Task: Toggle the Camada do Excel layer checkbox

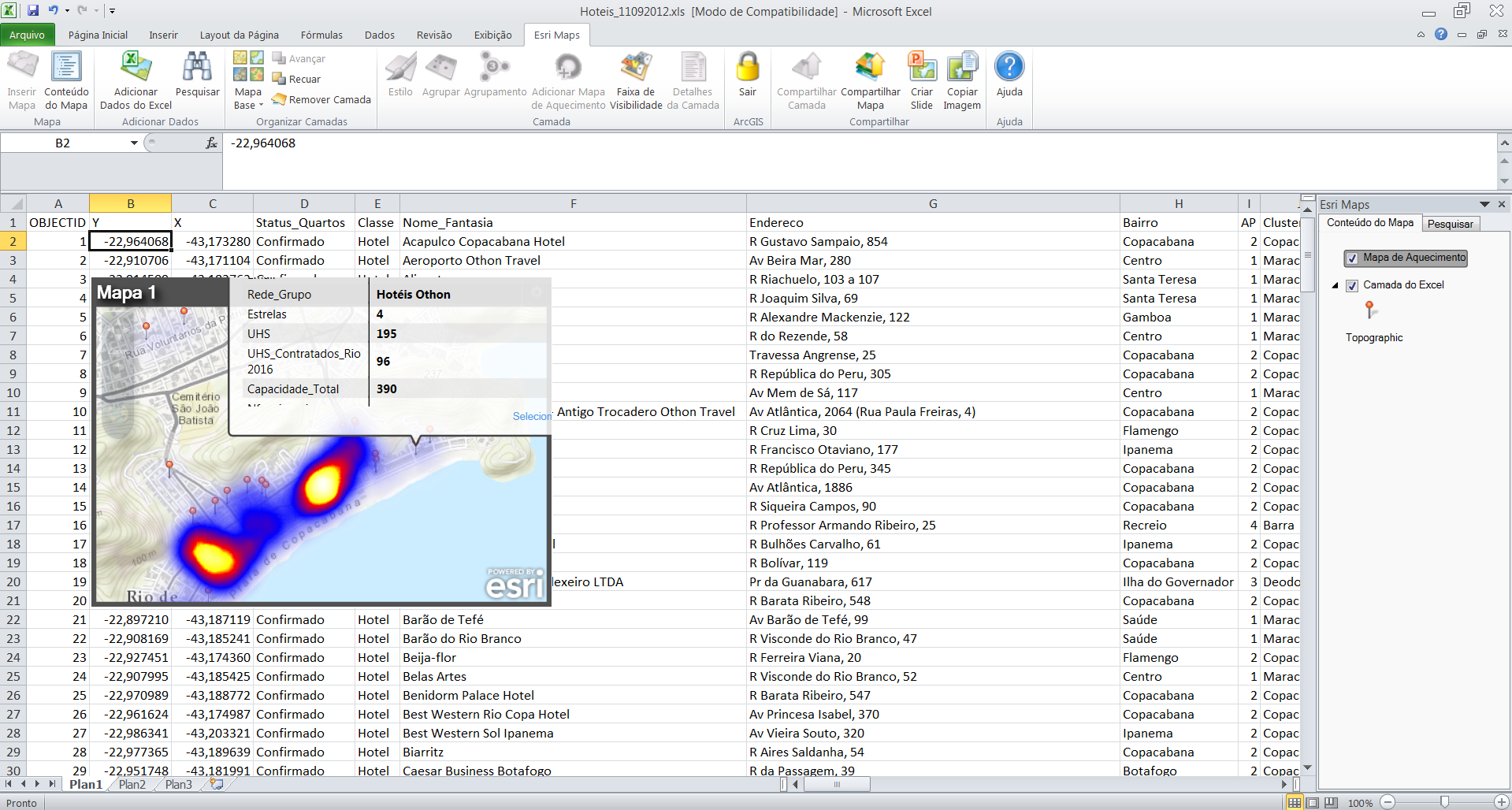Action: (1352, 286)
